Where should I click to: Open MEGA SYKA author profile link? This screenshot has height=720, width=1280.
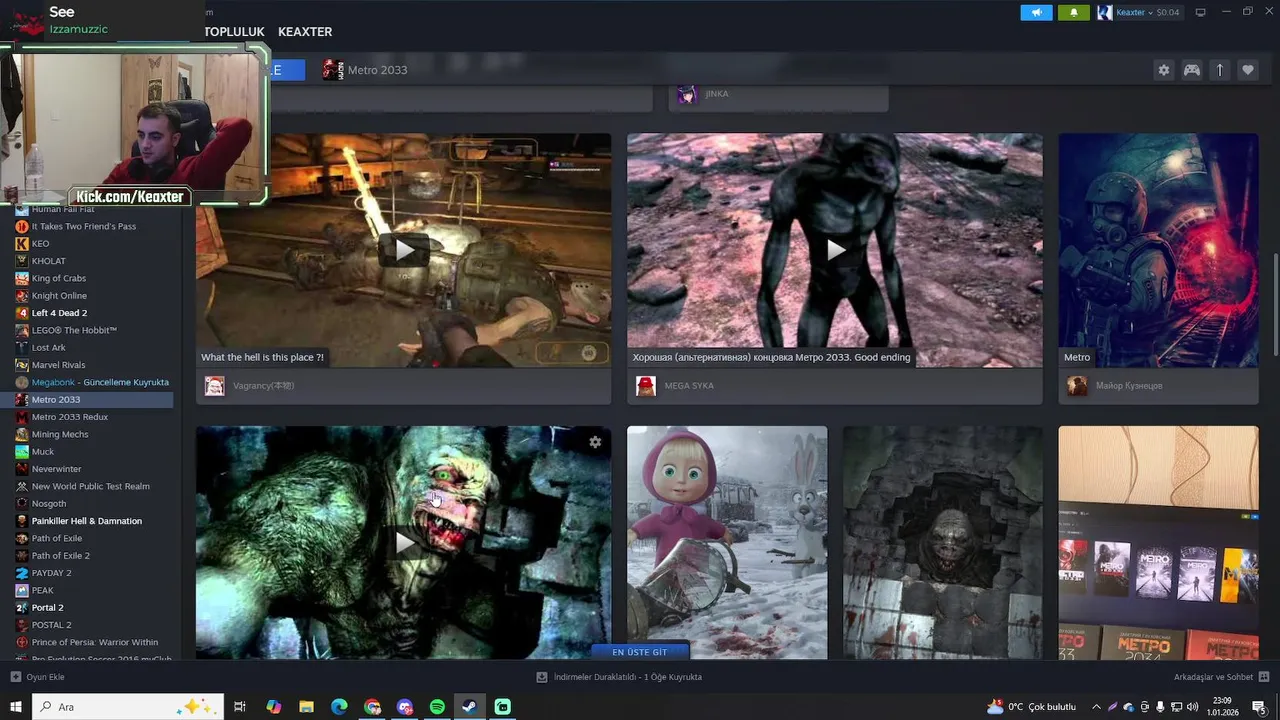tap(689, 386)
